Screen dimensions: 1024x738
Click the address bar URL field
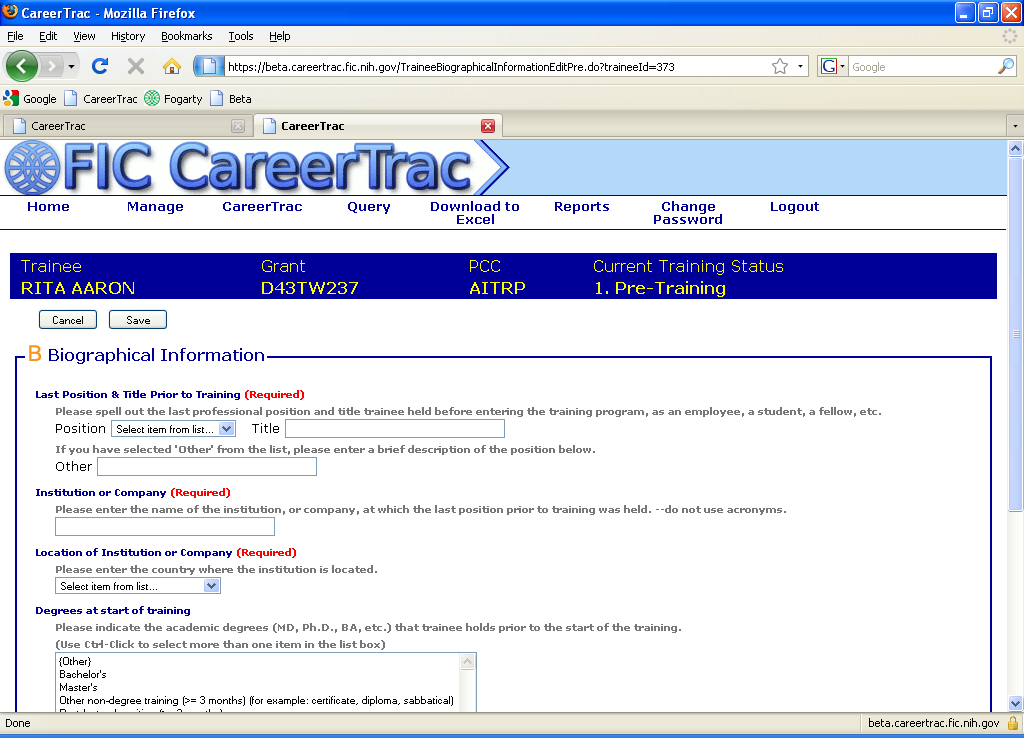point(496,67)
